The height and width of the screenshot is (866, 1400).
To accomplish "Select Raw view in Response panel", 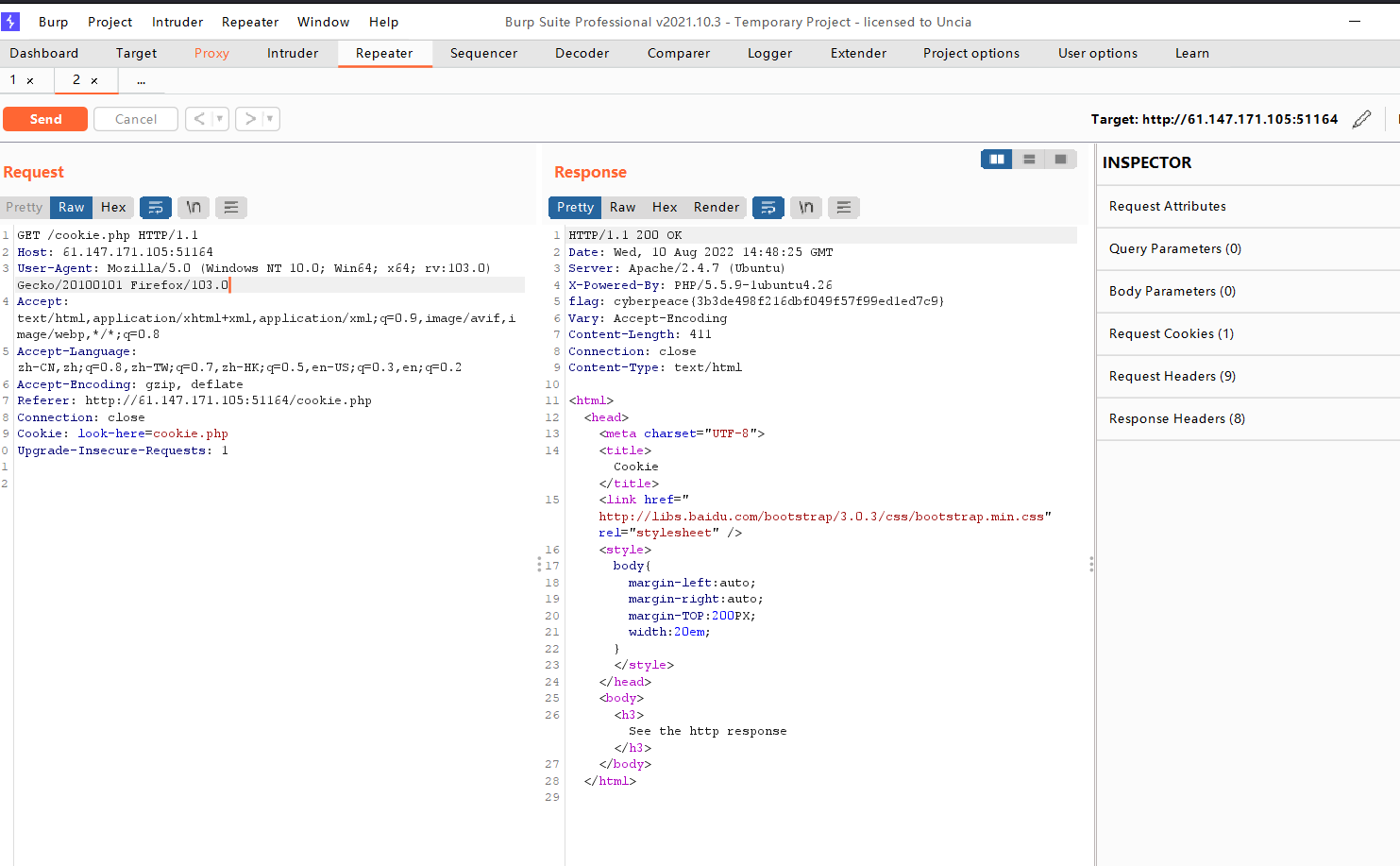I will coord(623,208).
